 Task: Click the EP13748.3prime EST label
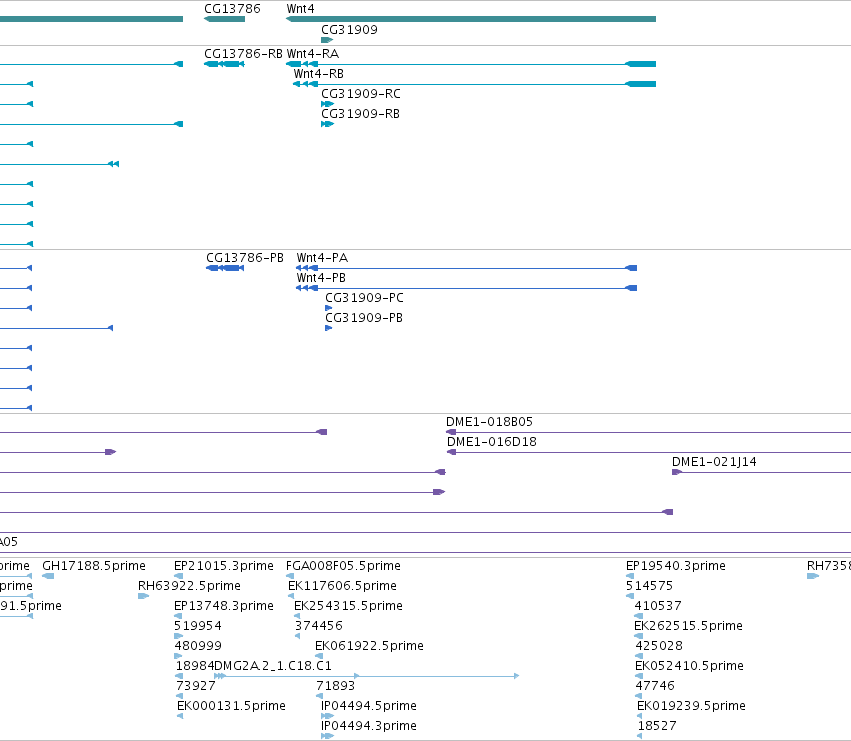[224, 606]
